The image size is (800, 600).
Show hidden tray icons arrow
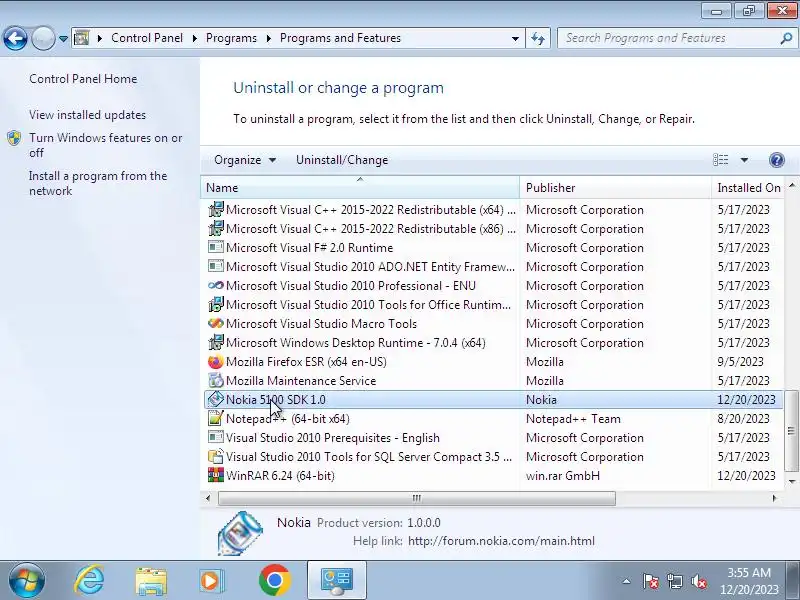[627, 581]
